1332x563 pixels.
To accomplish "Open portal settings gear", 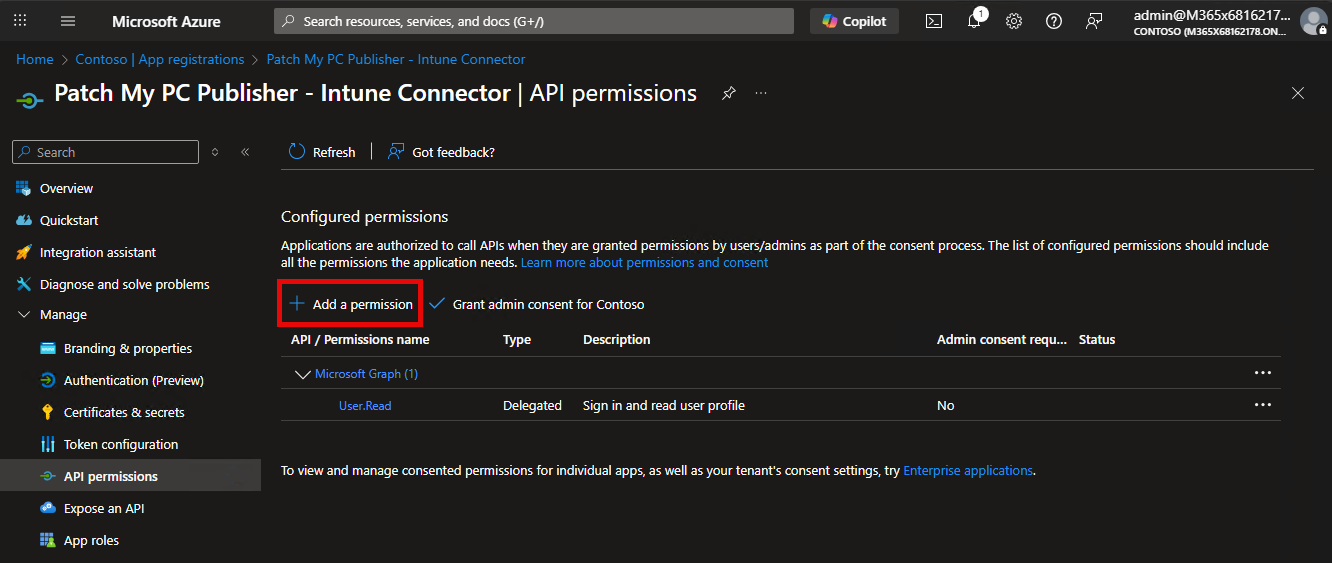I will [x=1014, y=21].
